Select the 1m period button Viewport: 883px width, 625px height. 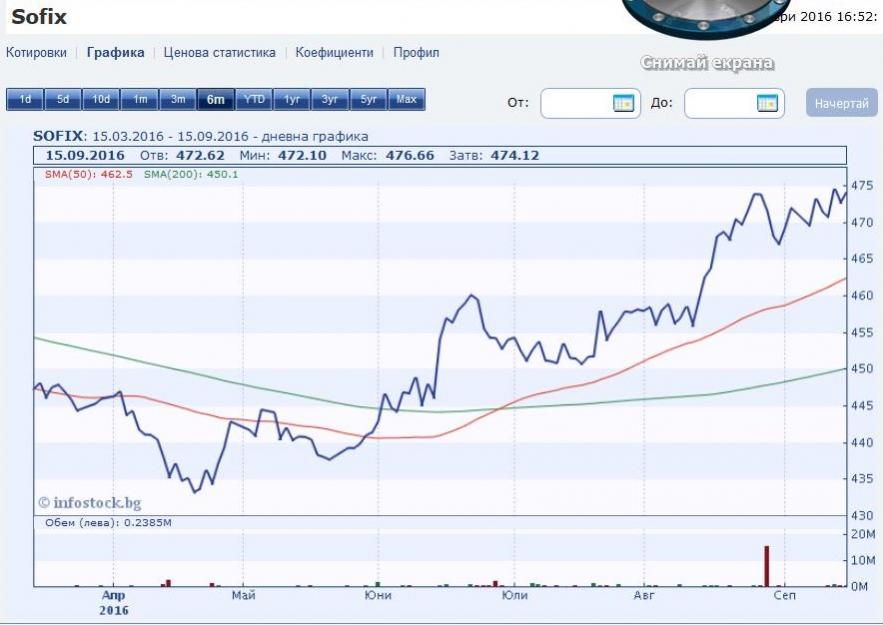coord(140,100)
